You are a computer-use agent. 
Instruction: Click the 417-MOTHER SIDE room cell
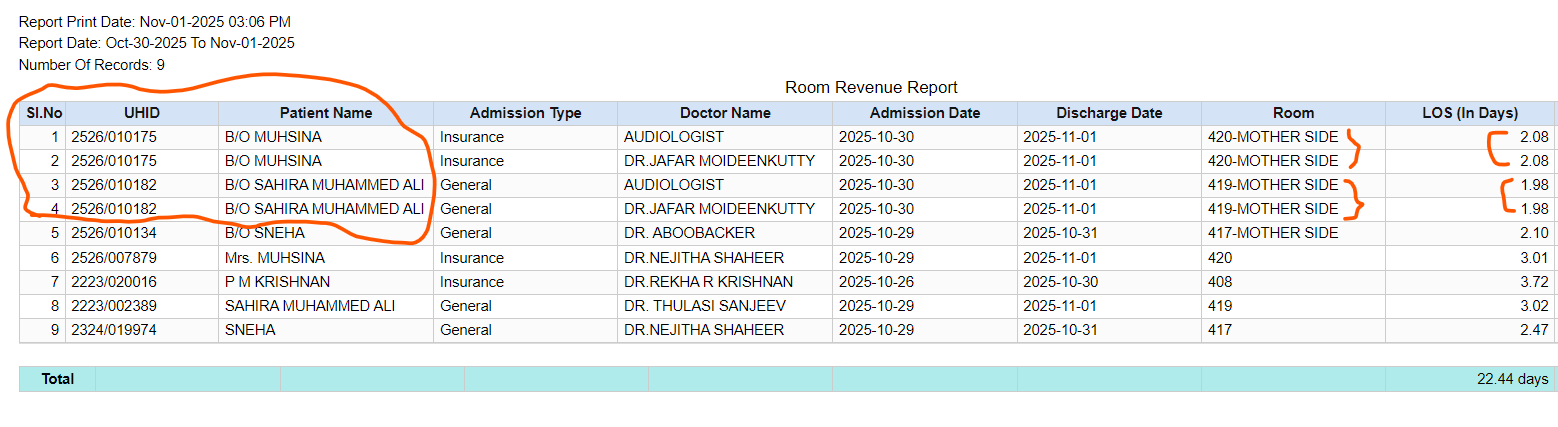[x=1272, y=233]
